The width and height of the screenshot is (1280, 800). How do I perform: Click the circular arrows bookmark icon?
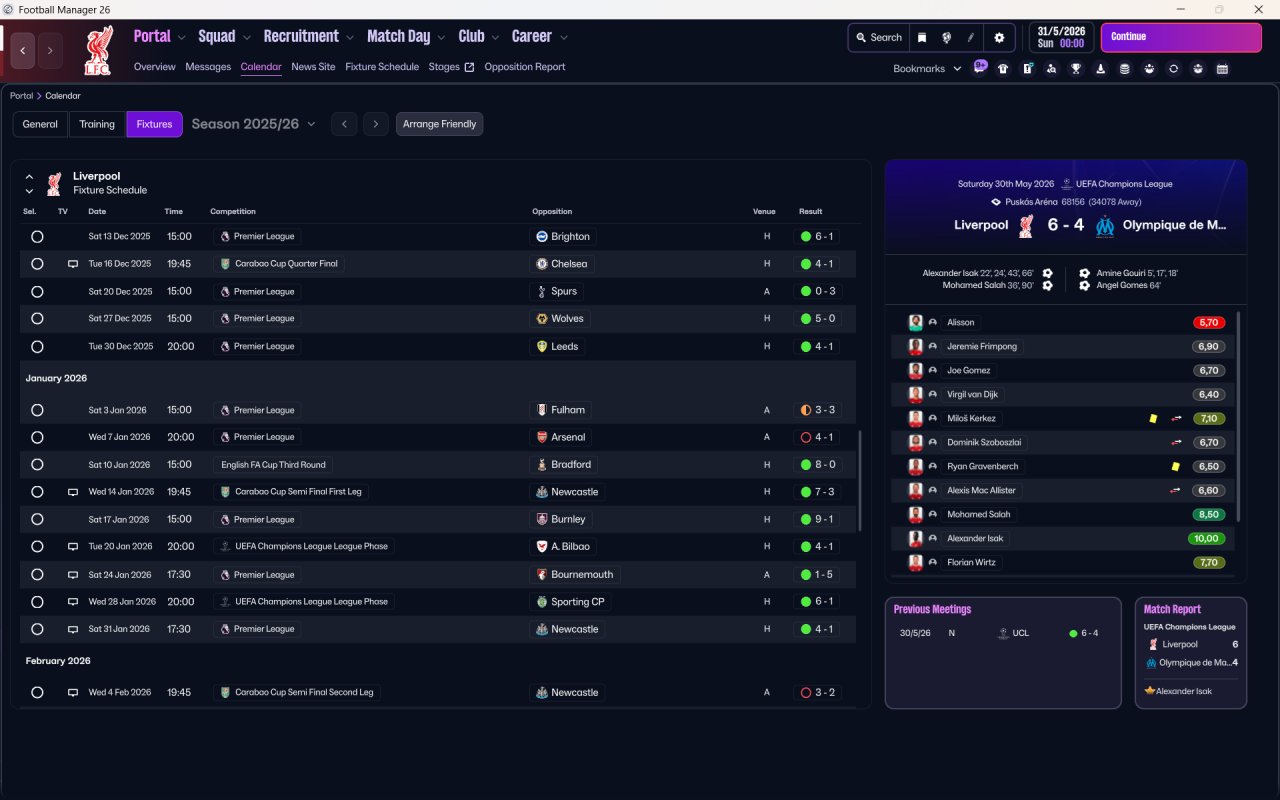point(1173,69)
